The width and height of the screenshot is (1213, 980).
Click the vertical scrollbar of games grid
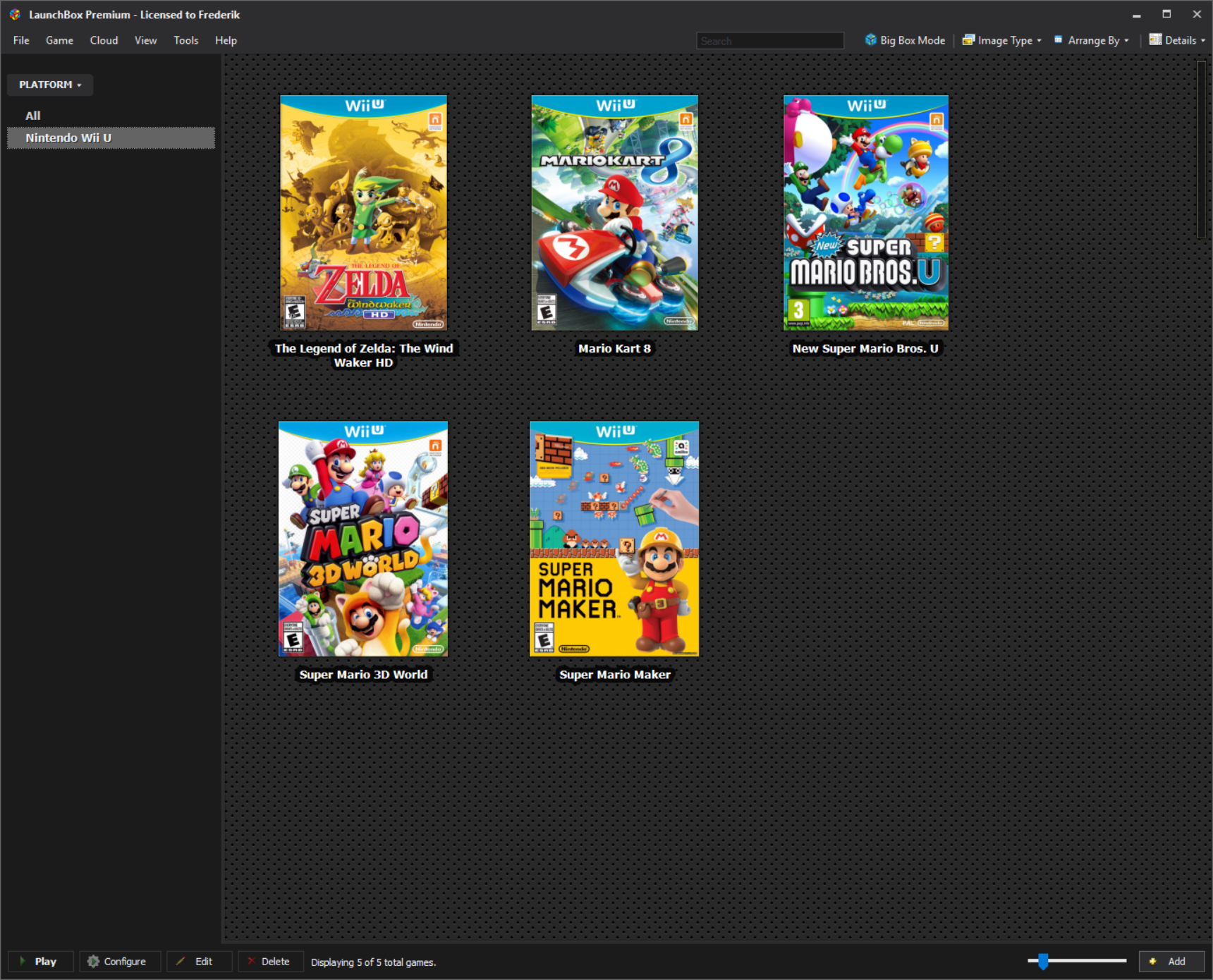(1202, 149)
